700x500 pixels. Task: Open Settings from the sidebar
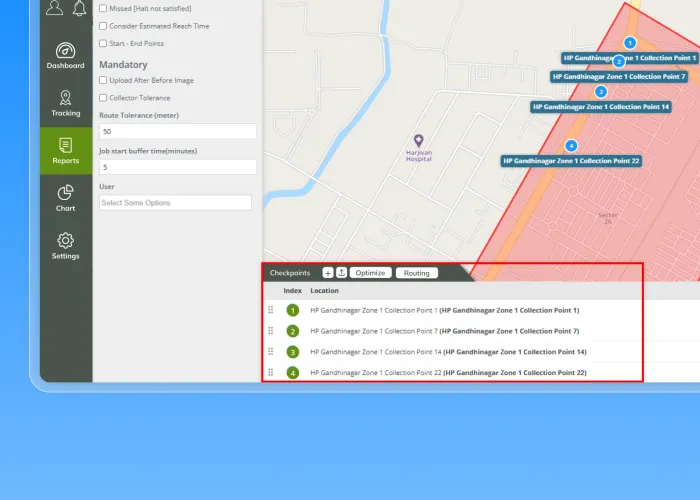coord(65,246)
